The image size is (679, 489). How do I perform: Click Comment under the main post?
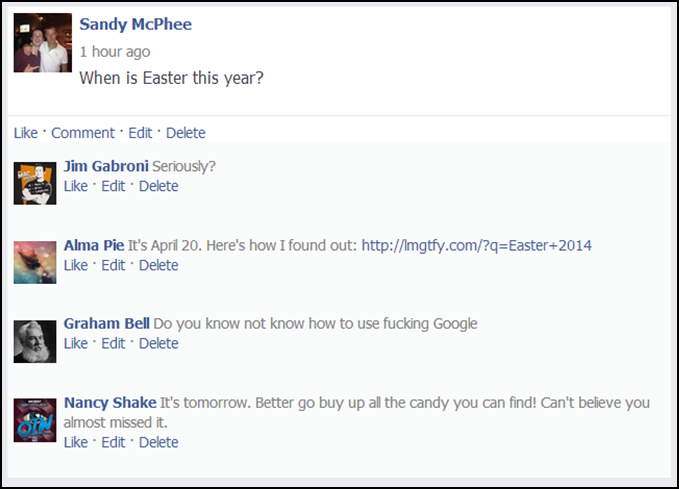click(x=83, y=133)
